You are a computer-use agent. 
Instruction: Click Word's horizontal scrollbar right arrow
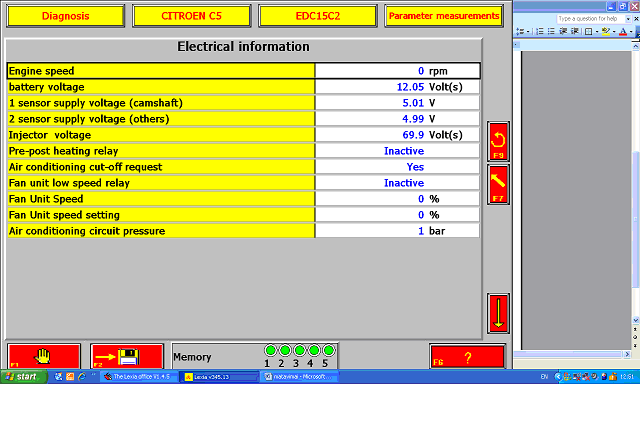click(627, 354)
